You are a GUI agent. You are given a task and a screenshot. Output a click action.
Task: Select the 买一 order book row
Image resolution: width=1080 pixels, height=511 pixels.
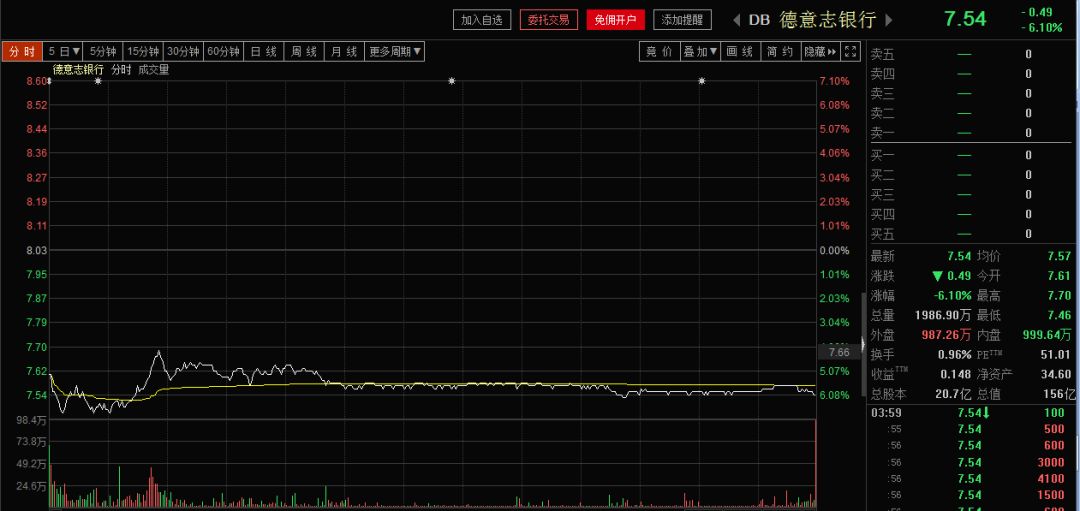click(x=970, y=155)
